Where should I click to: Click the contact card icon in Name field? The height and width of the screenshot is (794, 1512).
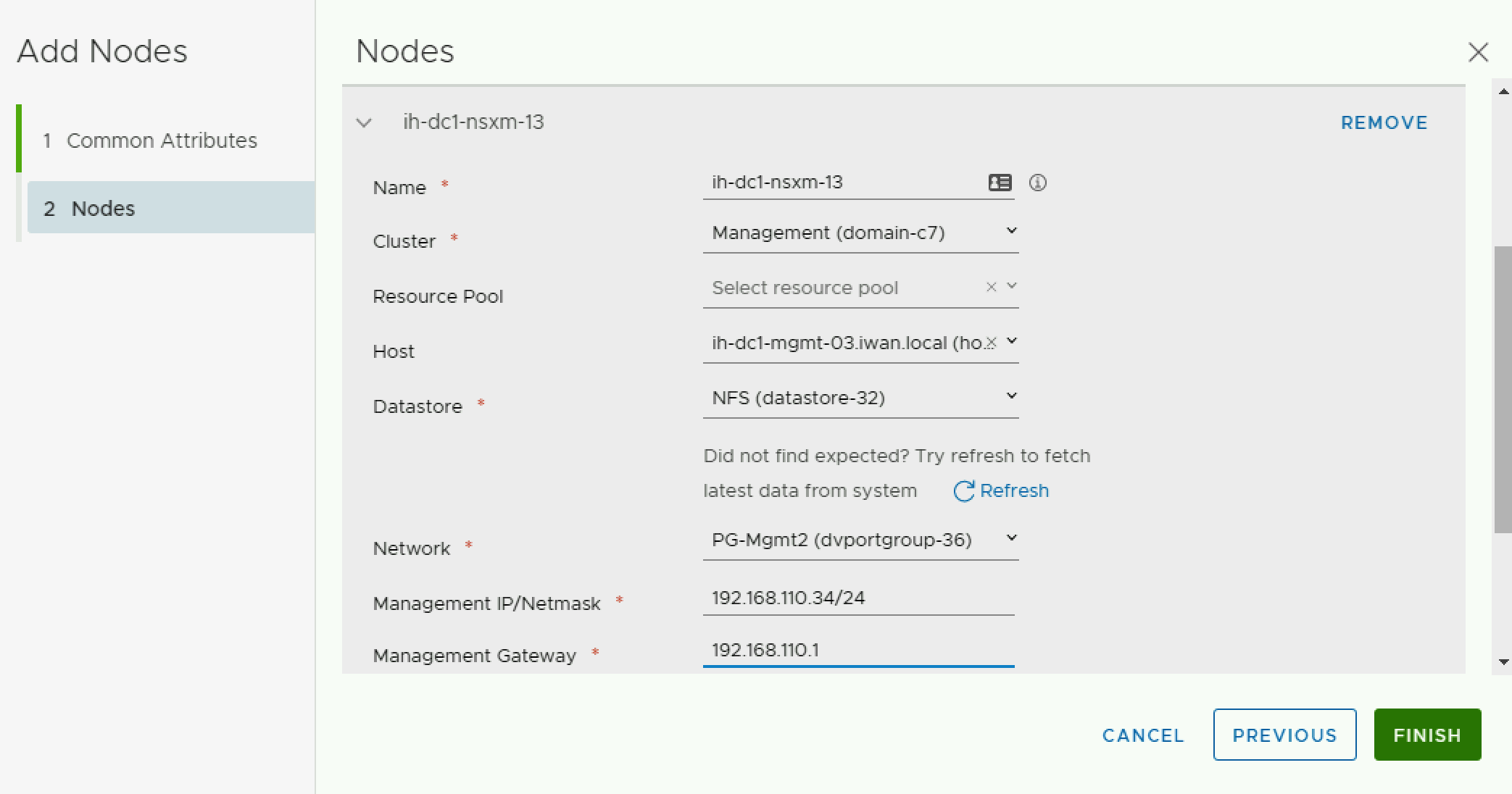point(1000,183)
